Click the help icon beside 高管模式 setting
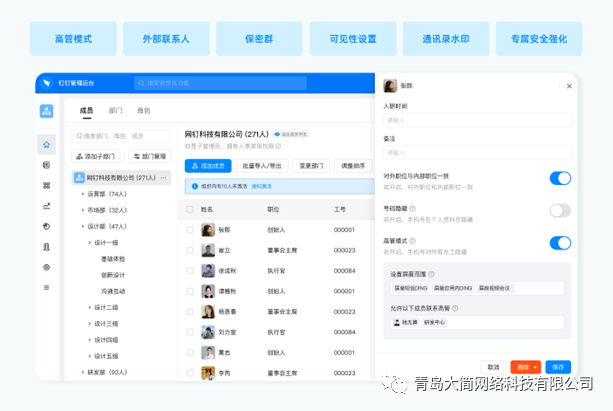This screenshot has height=411, width=613. pos(412,241)
